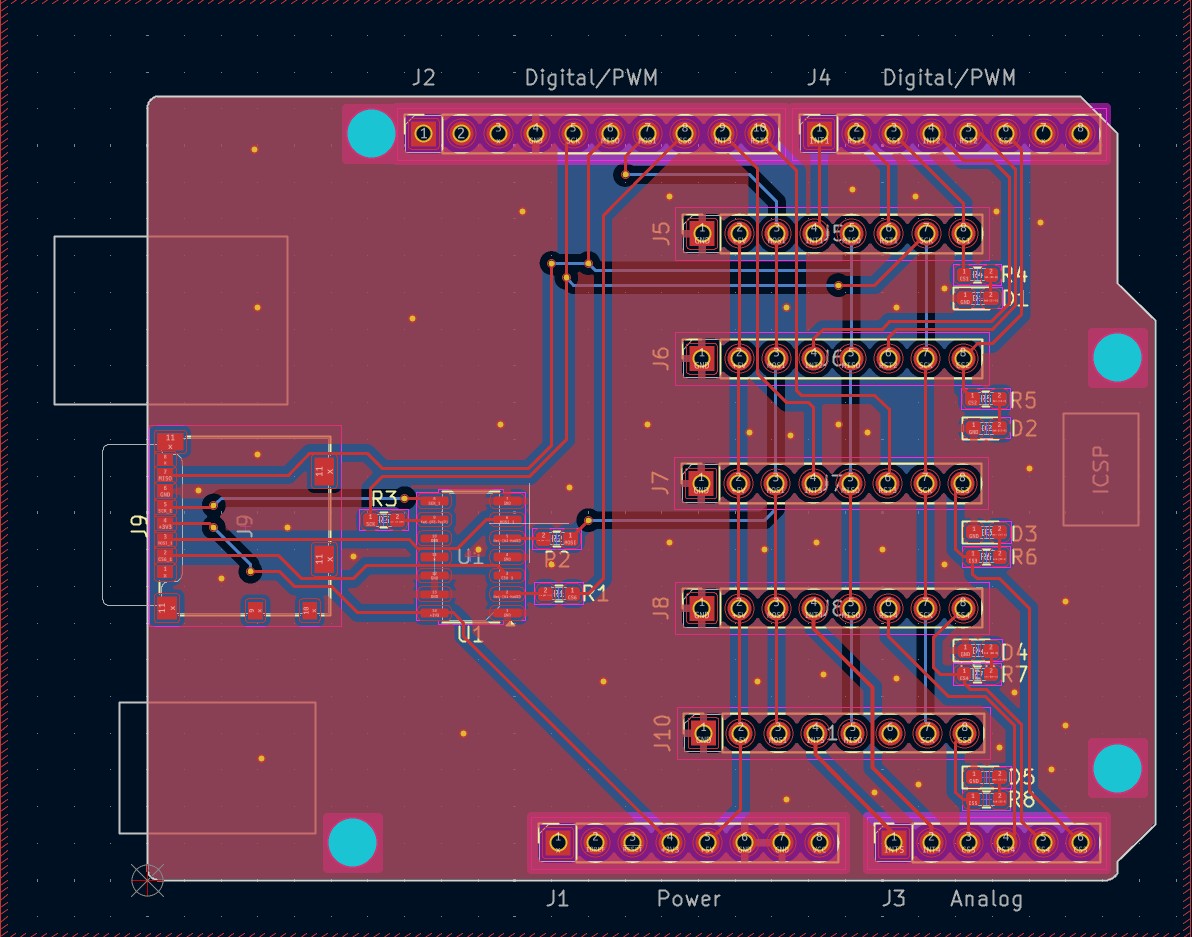Click the ICSP outline label

(x=1101, y=469)
